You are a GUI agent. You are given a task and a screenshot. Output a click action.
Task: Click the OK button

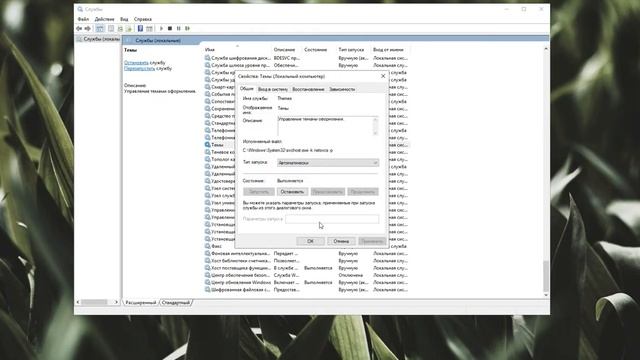pyautogui.click(x=310, y=241)
